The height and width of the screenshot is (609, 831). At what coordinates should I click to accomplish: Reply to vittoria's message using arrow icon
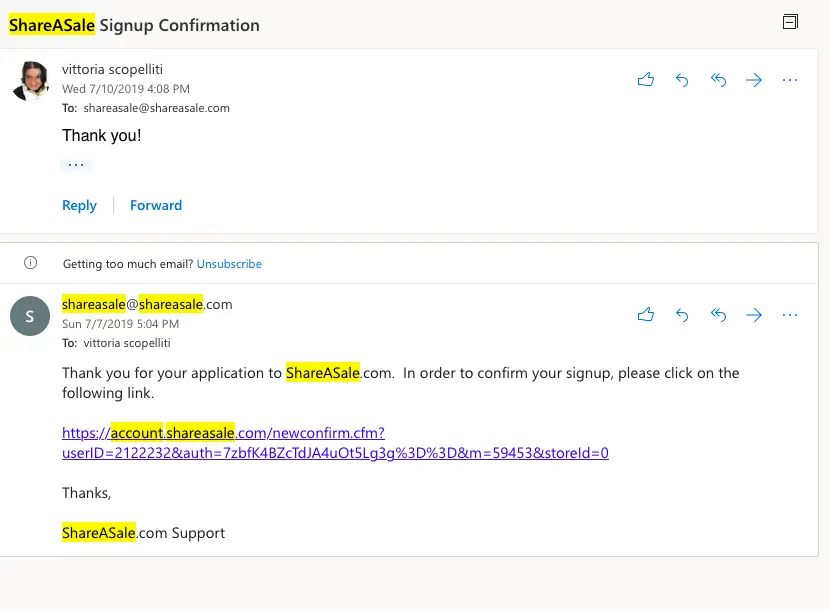[682, 80]
